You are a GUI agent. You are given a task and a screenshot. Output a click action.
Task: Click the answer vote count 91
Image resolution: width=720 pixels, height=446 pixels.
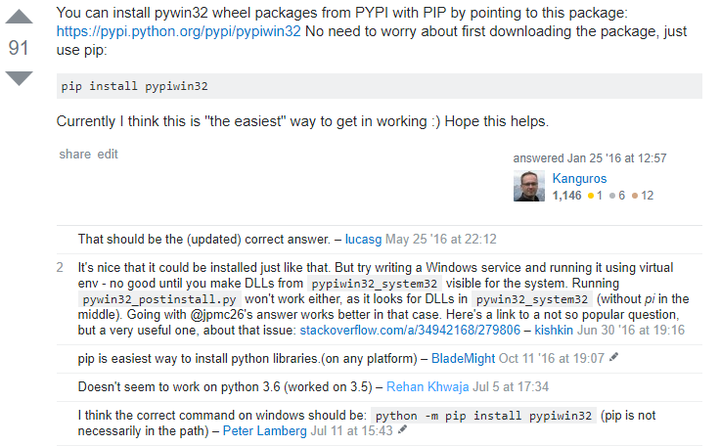click(x=19, y=49)
